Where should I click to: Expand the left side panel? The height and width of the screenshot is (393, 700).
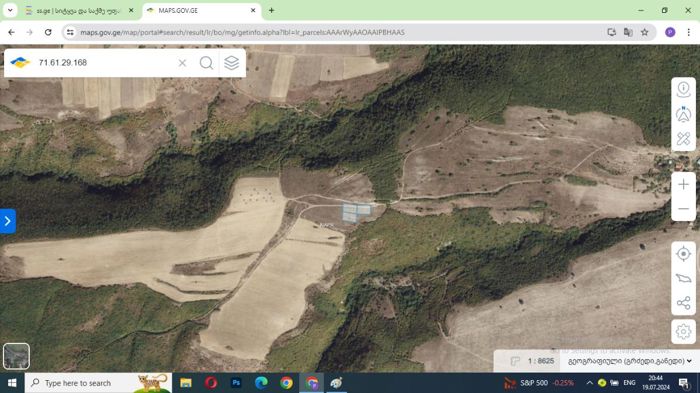tap(8, 221)
